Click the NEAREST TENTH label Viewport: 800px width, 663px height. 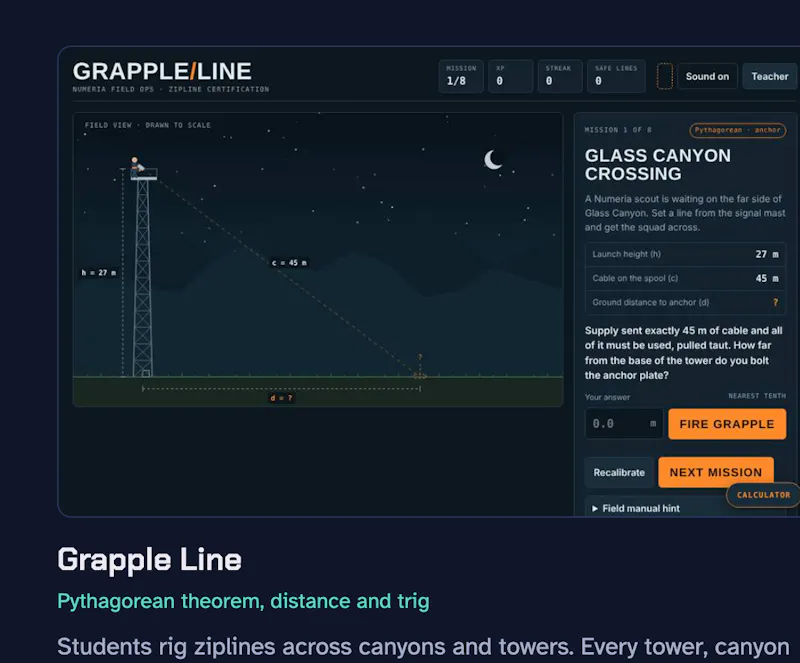(757, 396)
